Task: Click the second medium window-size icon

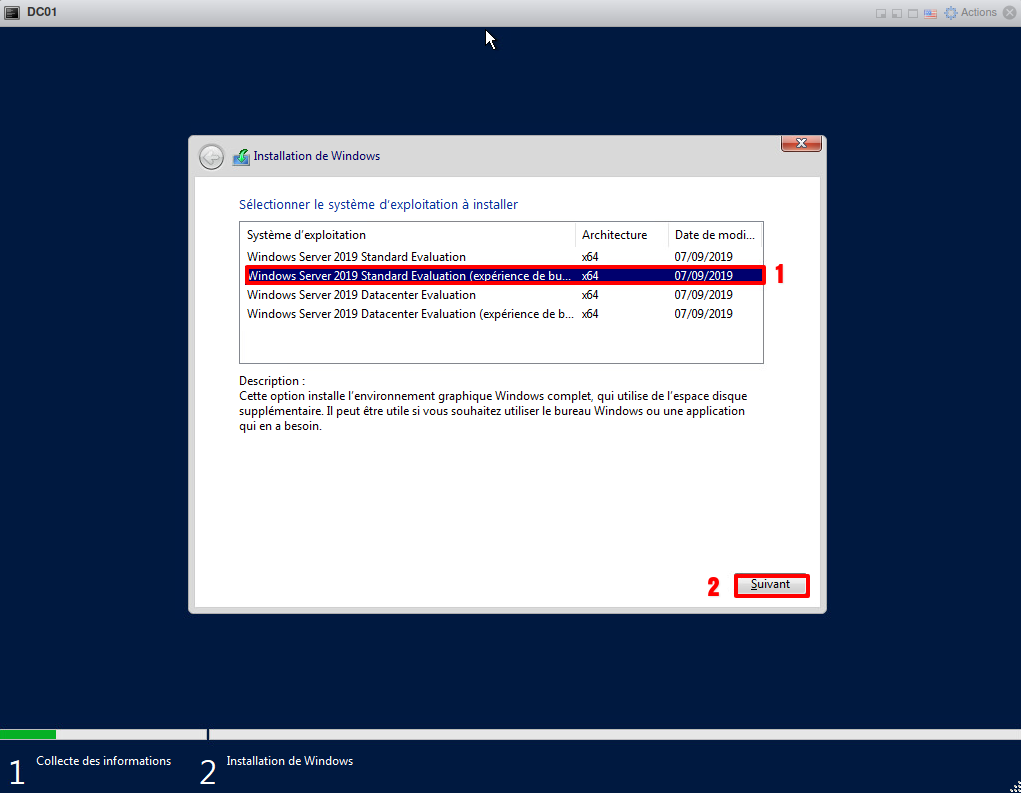Action: [x=897, y=13]
